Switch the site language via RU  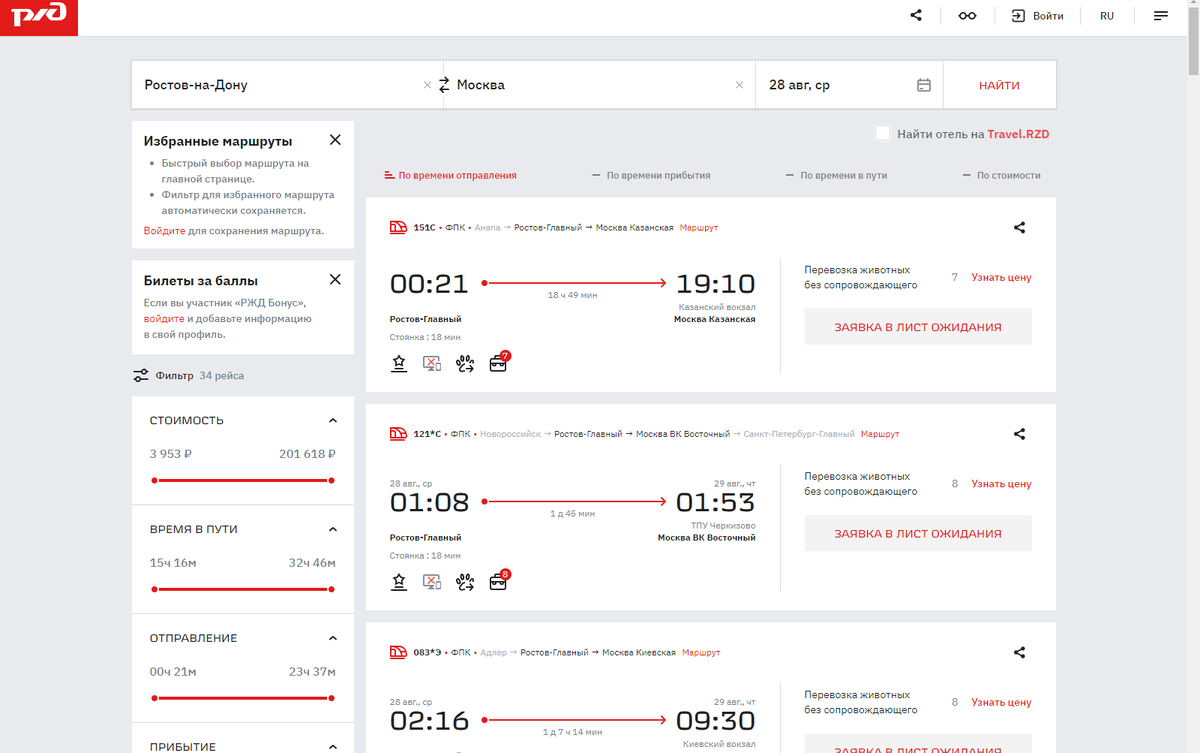point(1107,16)
